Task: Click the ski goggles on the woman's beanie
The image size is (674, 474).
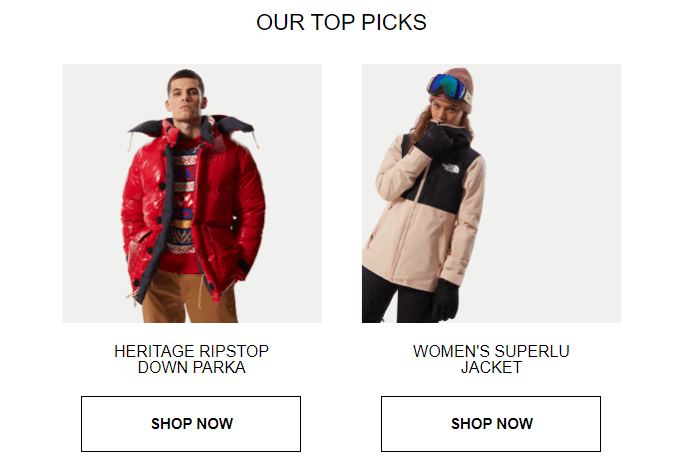Action: pyautogui.click(x=448, y=87)
